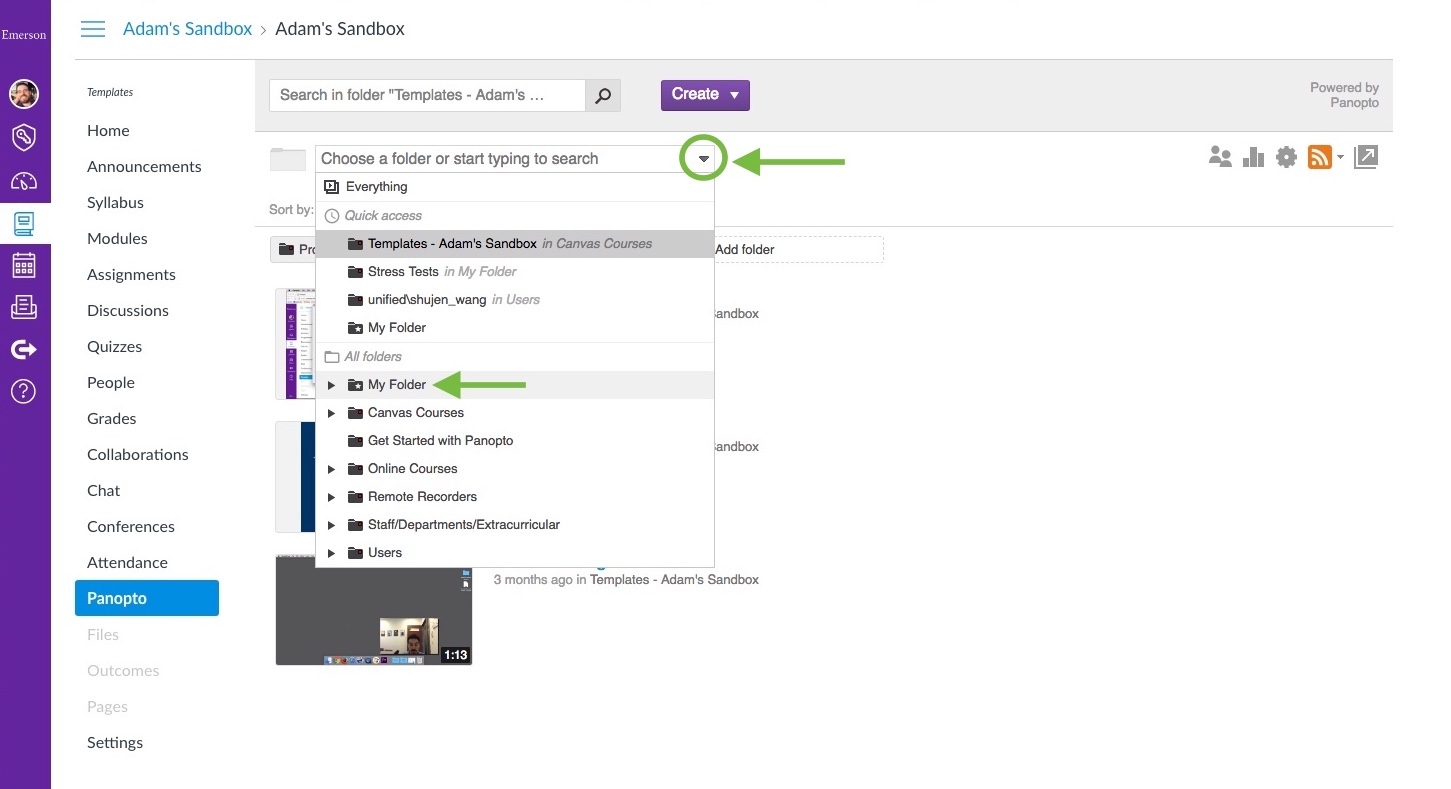The width and height of the screenshot is (1451, 789).
Task: Open the Help question mark icon
Action: [x=24, y=391]
